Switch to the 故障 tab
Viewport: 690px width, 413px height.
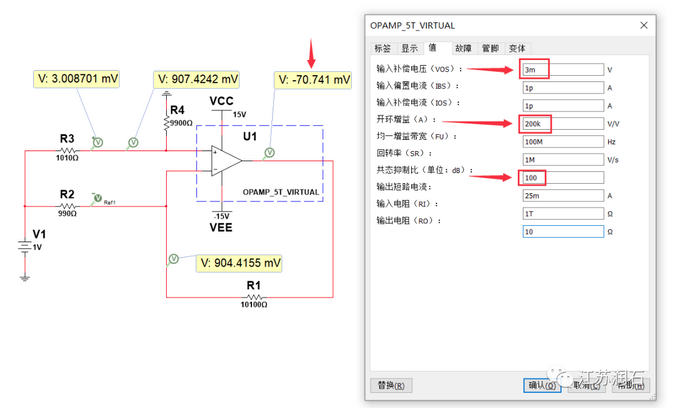tap(463, 48)
